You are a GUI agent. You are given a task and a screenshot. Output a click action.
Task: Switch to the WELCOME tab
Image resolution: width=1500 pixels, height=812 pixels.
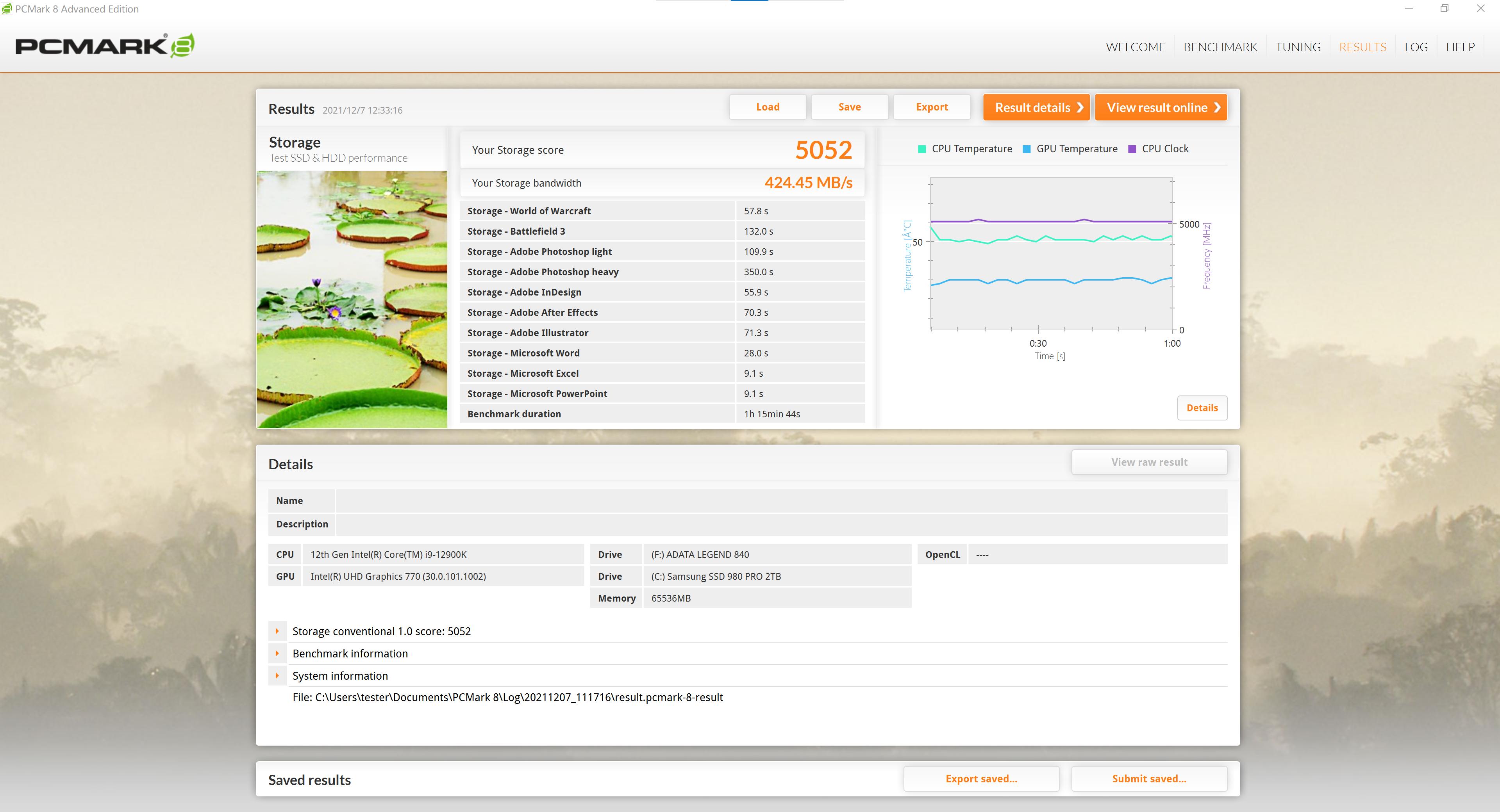pos(1135,47)
